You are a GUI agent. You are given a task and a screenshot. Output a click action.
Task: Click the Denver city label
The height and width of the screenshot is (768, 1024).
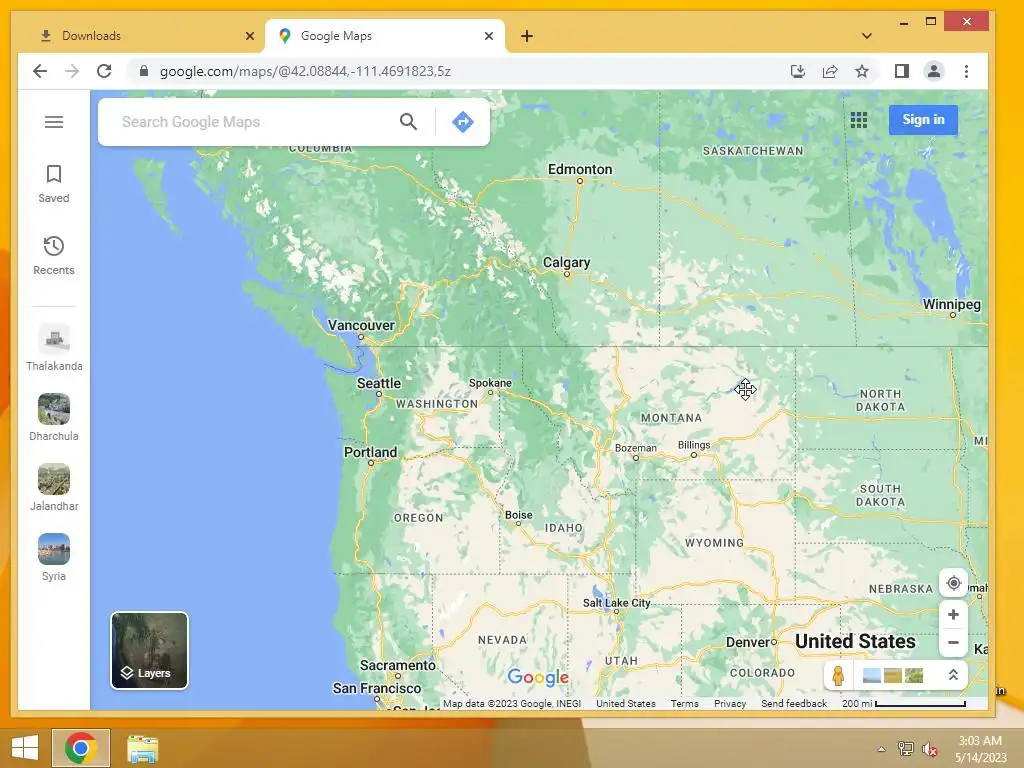pyautogui.click(x=747, y=642)
